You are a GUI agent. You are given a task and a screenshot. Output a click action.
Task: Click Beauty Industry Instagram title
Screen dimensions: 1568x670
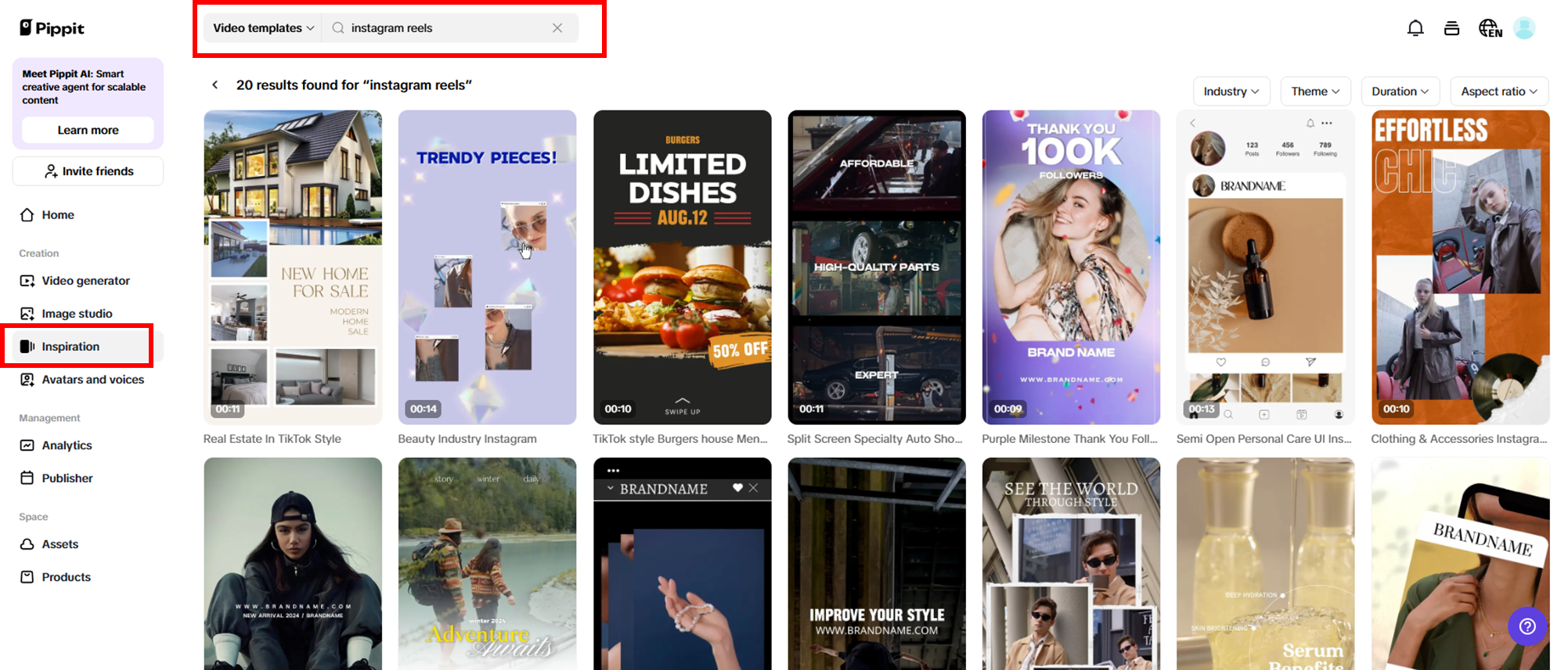(467, 439)
